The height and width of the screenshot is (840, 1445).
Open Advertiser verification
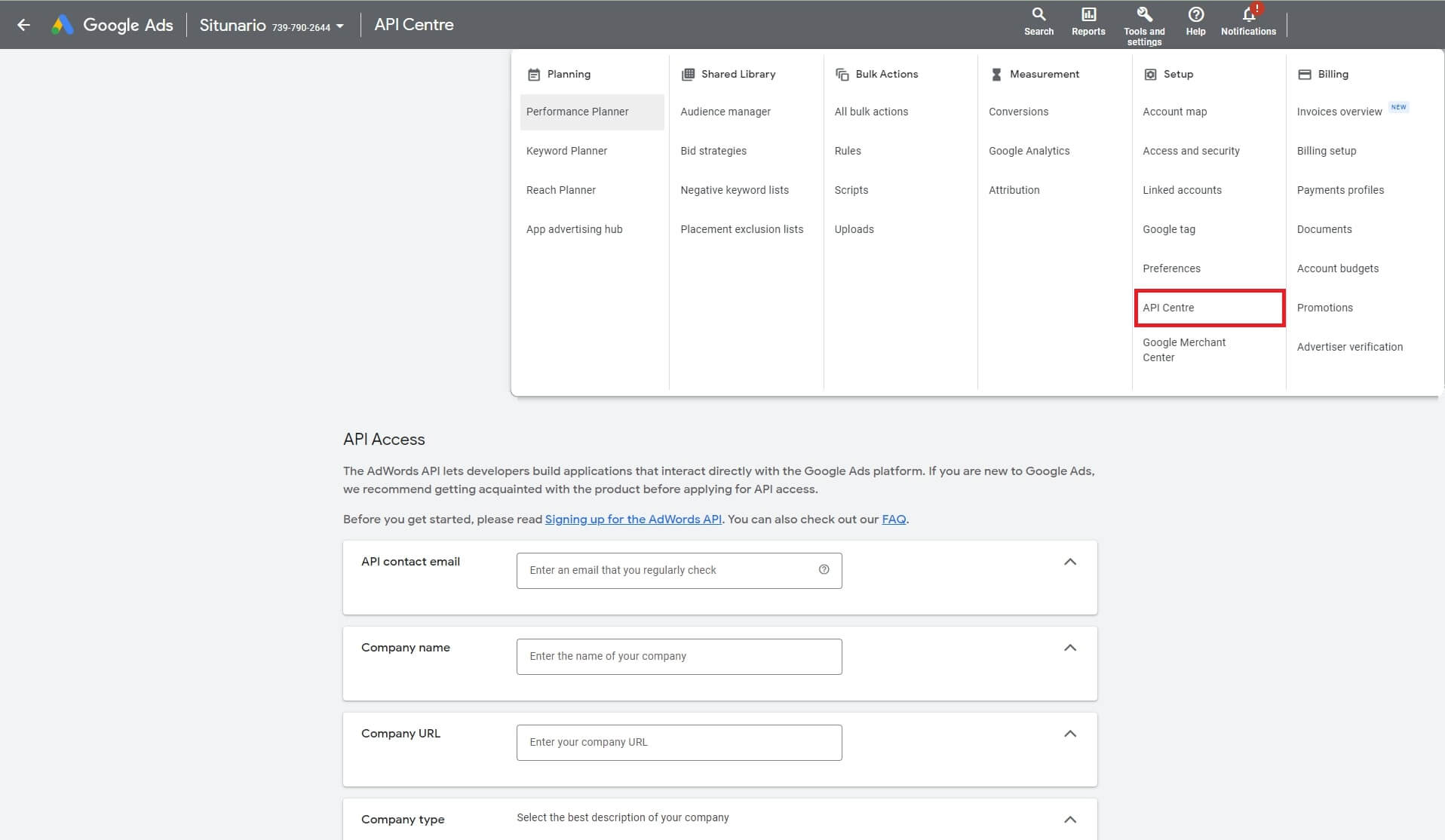(1349, 347)
